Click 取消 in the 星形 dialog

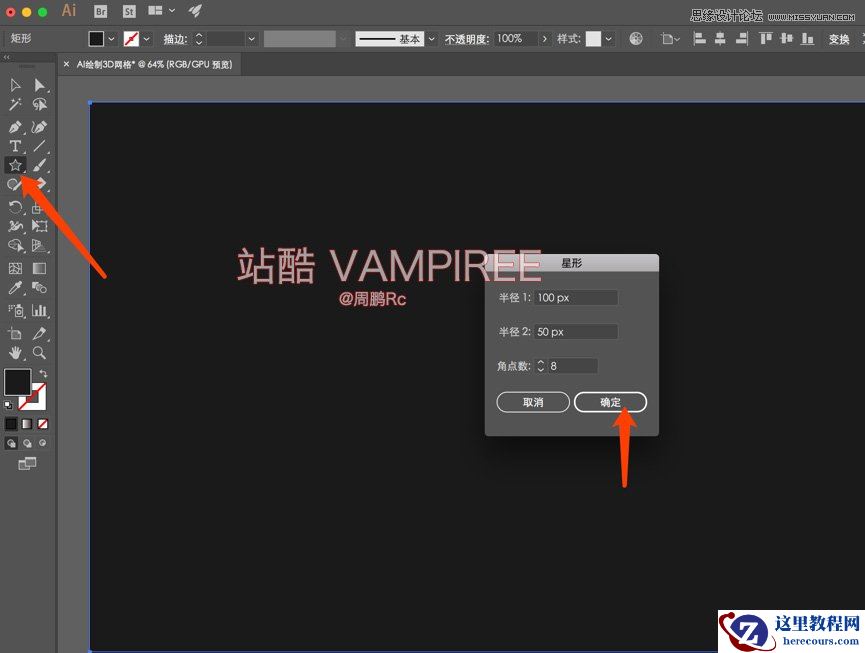coord(533,402)
